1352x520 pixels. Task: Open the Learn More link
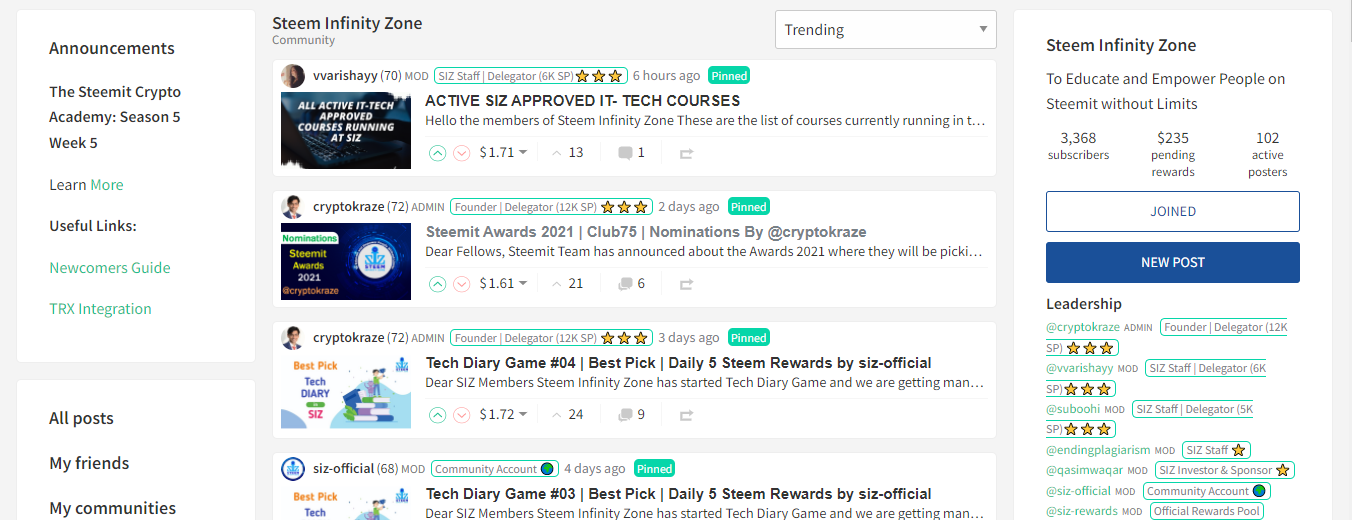[107, 185]
